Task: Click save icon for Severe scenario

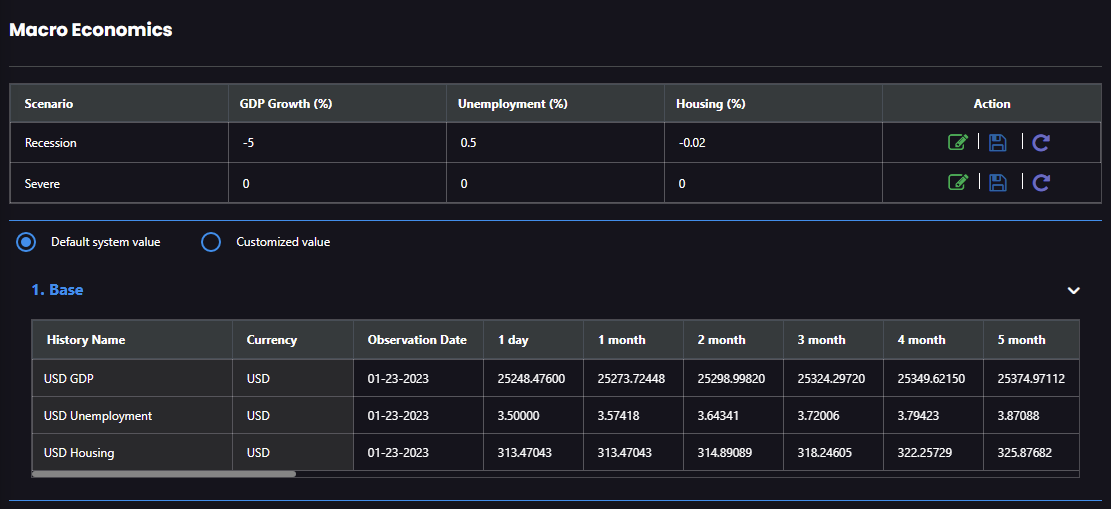Action: coord(997,182)
